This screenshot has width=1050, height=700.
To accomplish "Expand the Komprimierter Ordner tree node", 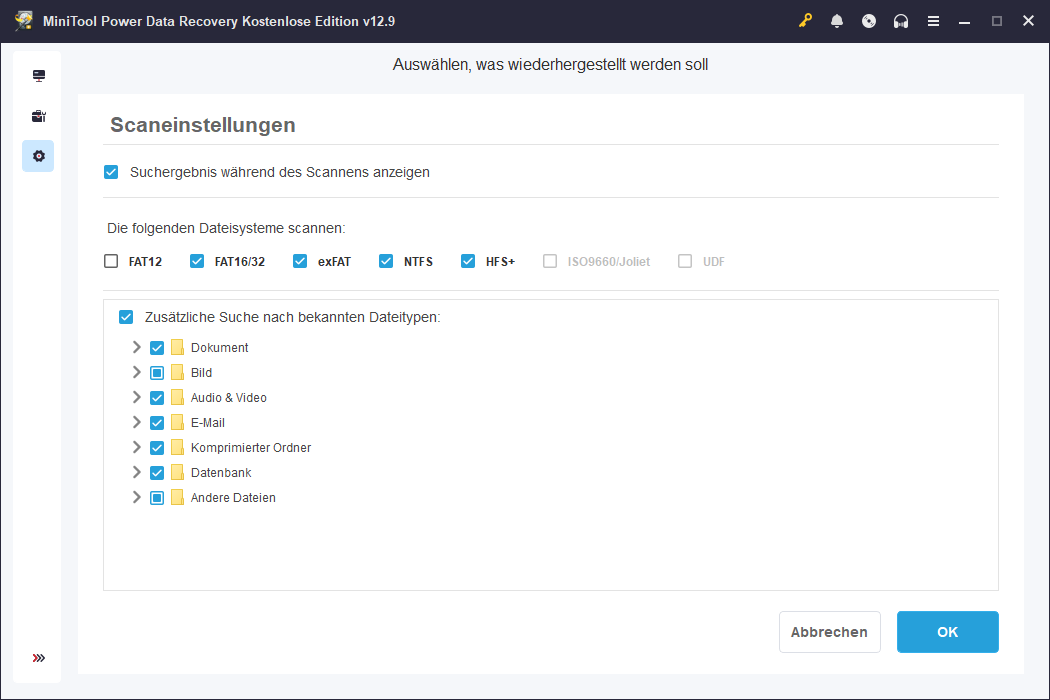I will point(137,447).
